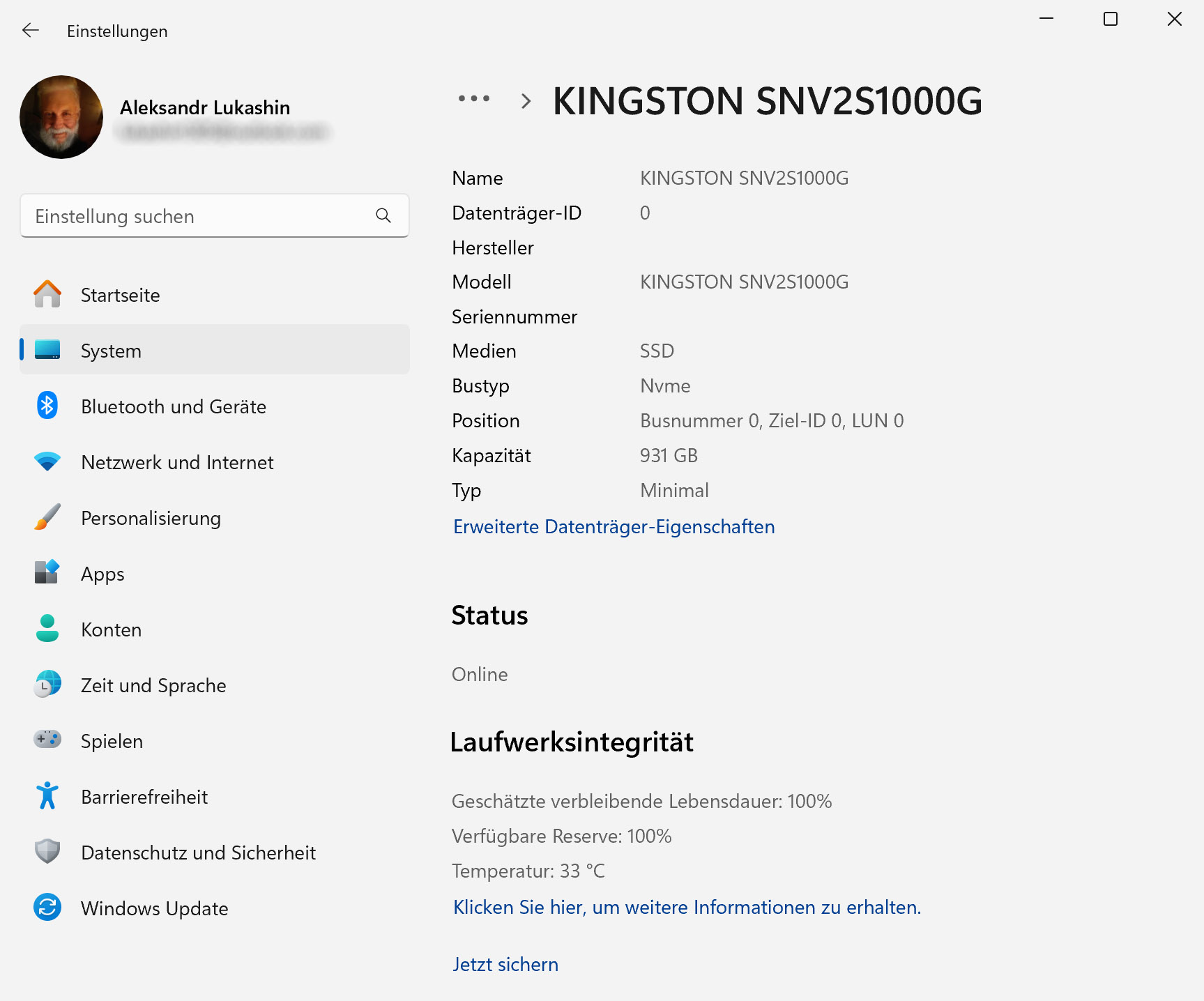Image resolution: width=1204 pixels, height=1001 pixels.
Task: Maximize the Einstellungen window
Action: pyautogui.click(x=1111, y=19)
